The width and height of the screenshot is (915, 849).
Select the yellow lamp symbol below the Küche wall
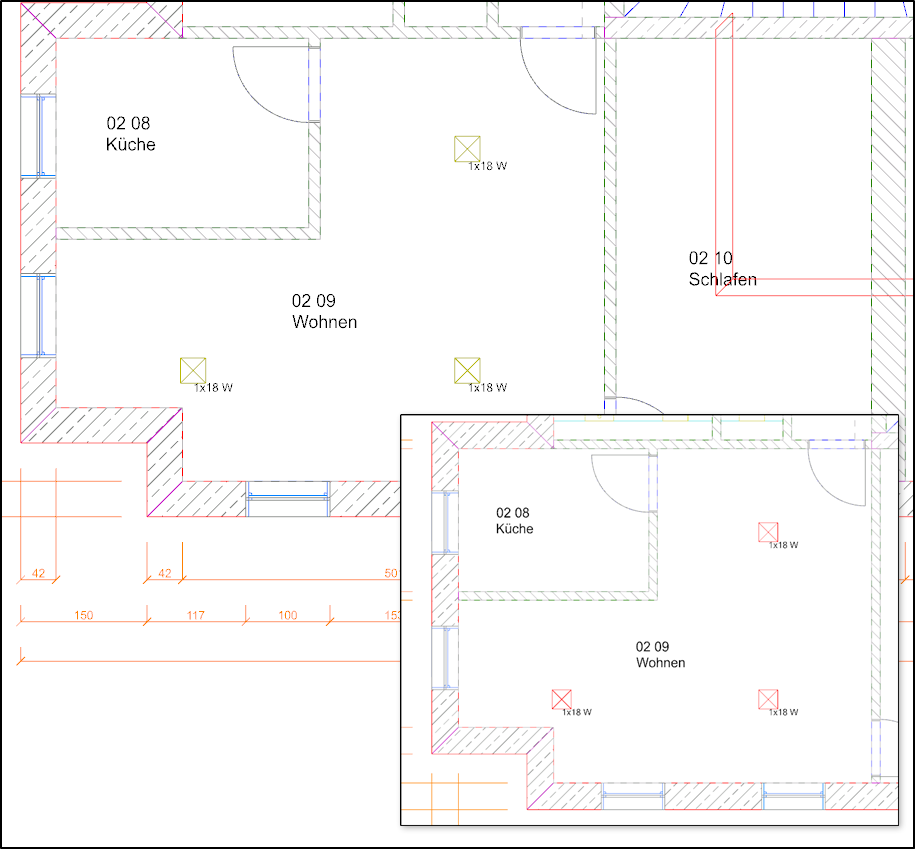pyautogui.click(x=193, y=371)
